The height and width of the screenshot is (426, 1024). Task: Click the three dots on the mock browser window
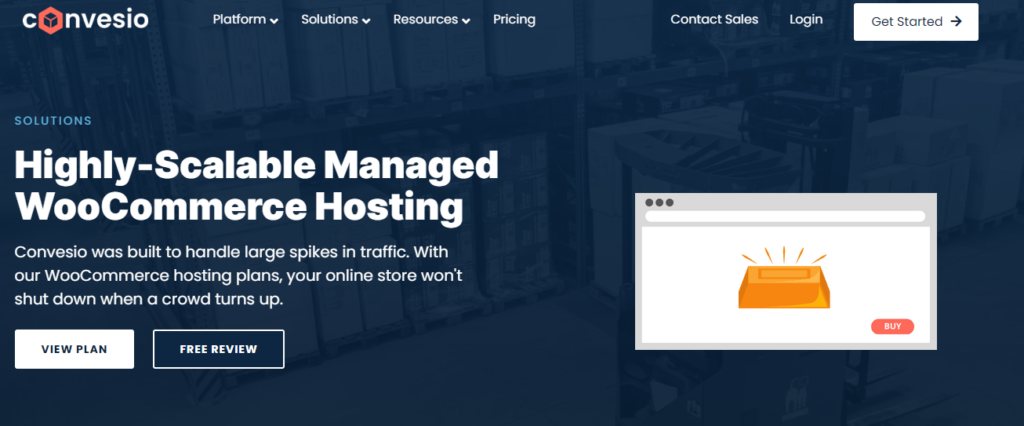[659, 202]
